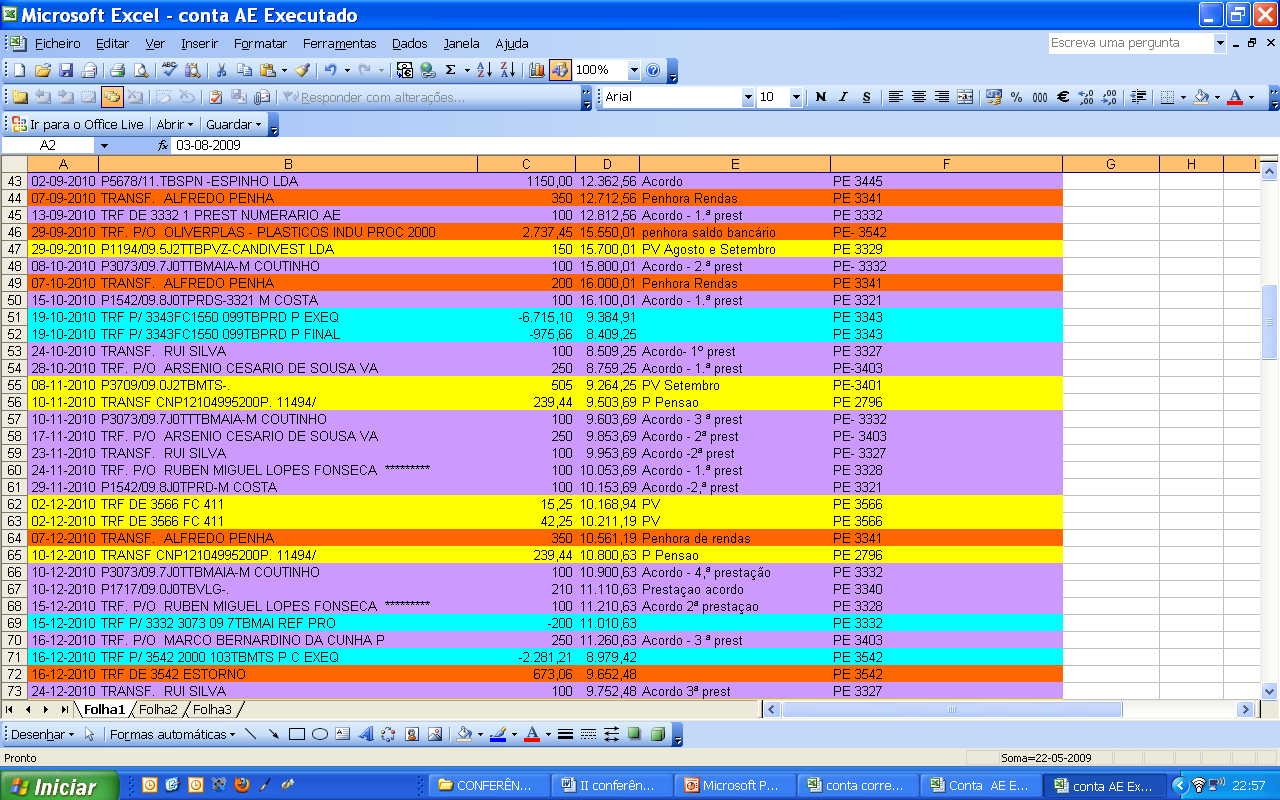Viewport: 1280px width, 800px height.
Task: Toggle the Drawing toolbar button
Action: 560,70
